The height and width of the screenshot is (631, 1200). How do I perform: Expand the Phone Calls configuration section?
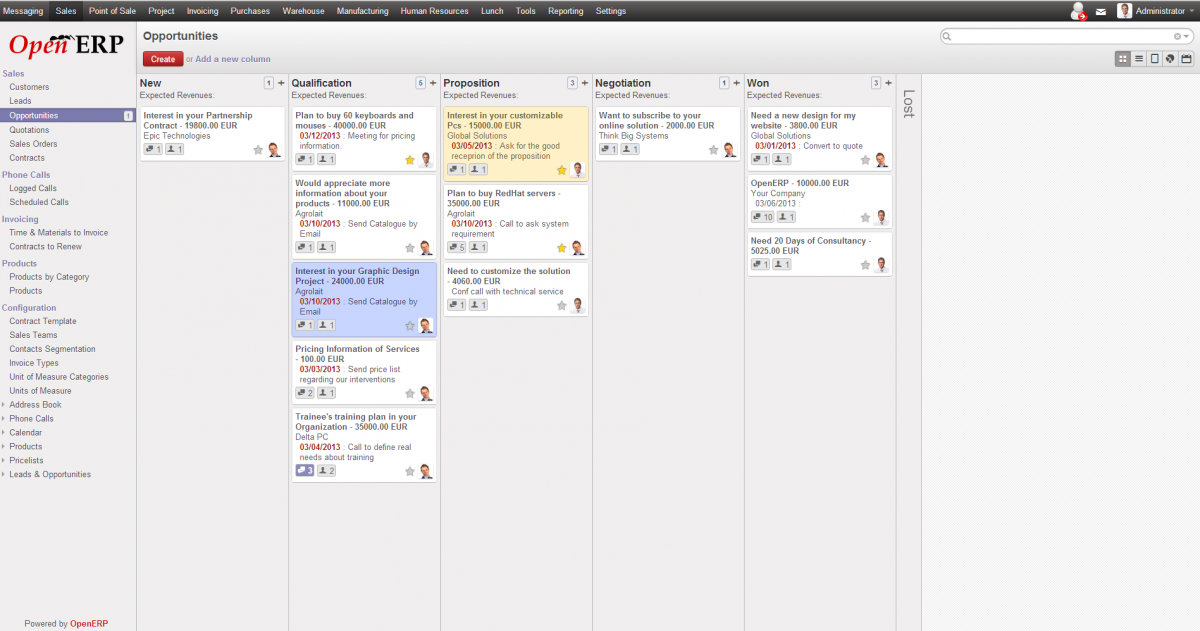click(x=31, y=419)
